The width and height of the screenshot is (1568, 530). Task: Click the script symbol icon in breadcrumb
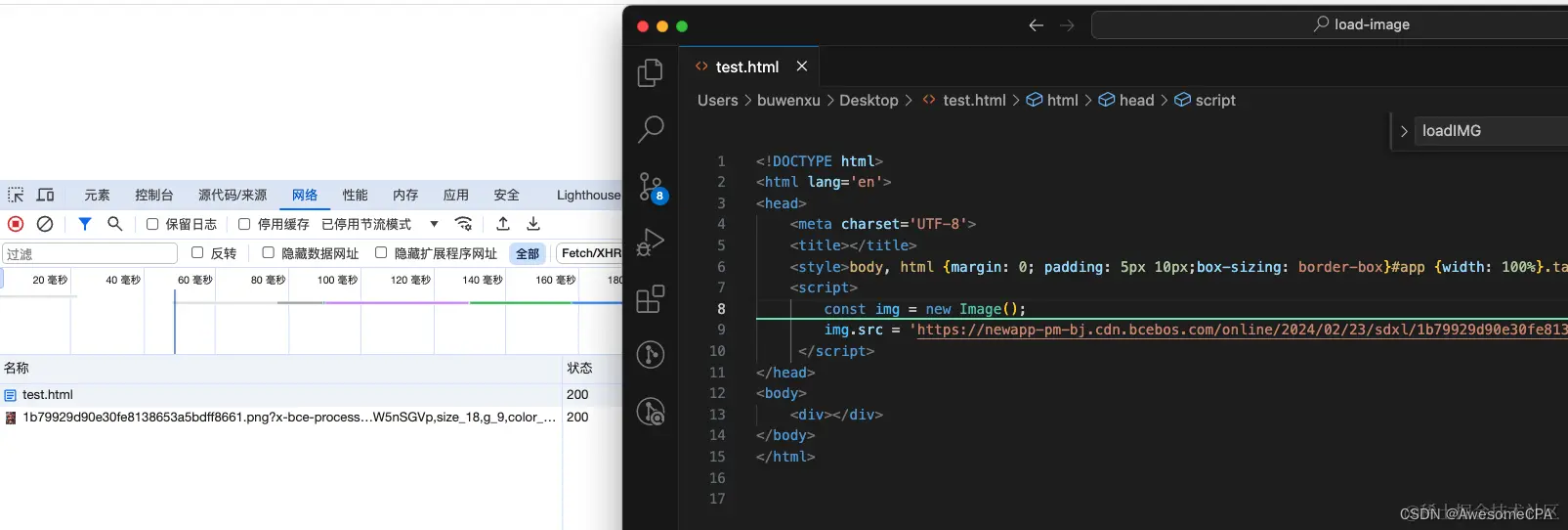[1182, 100]
